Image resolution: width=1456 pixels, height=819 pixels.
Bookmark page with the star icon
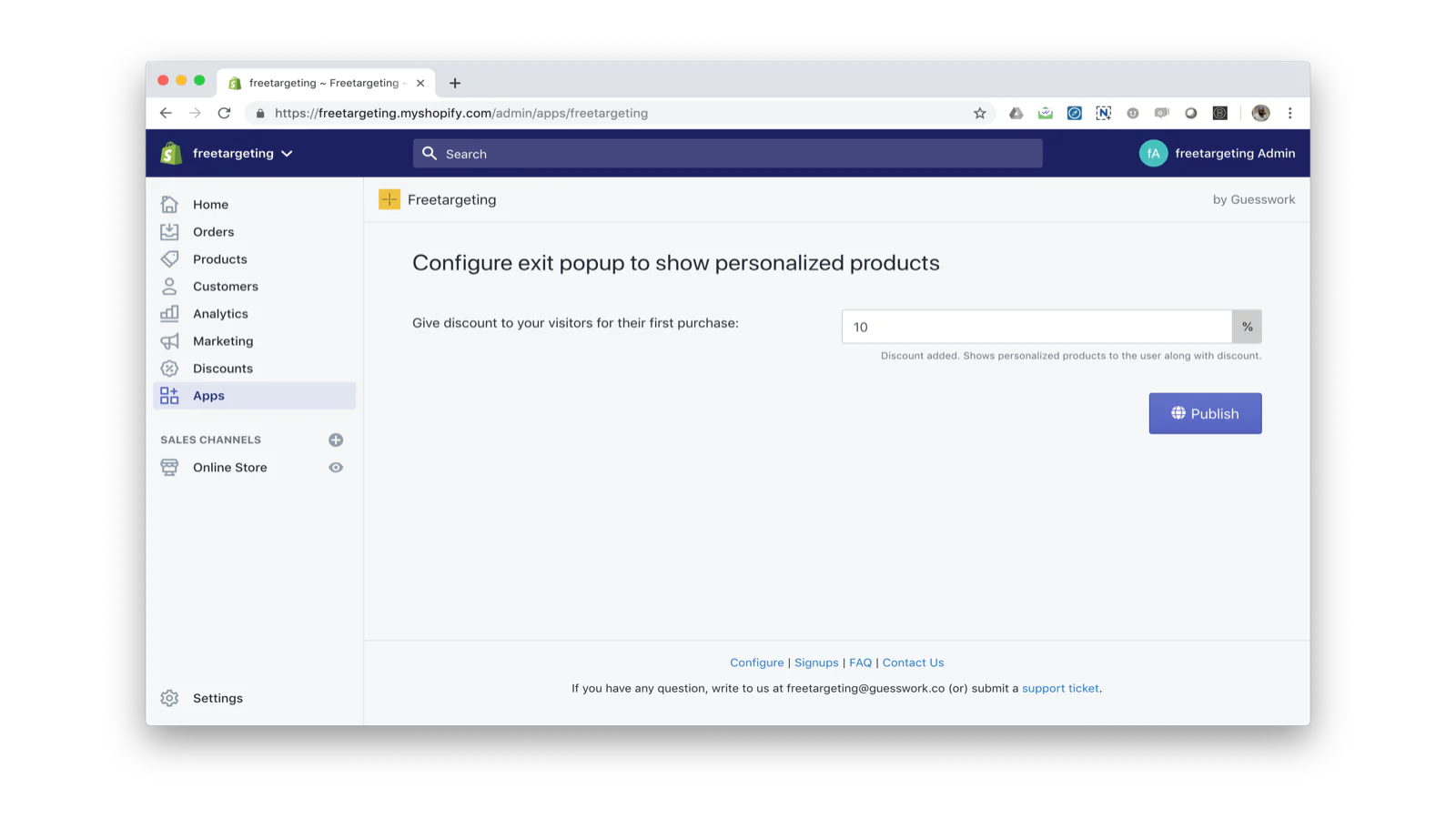(x=979, y=113)
